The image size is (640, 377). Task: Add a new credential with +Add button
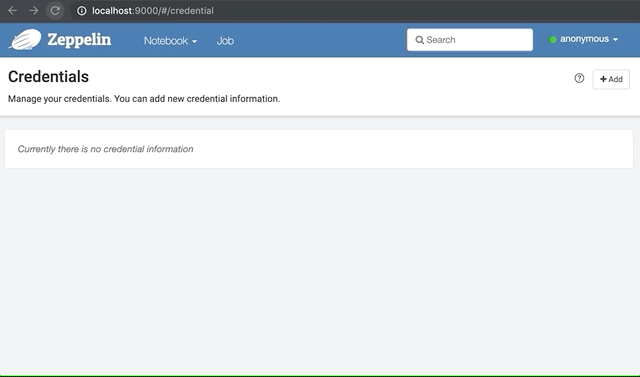pyautogui.click(x=611, y=79)
